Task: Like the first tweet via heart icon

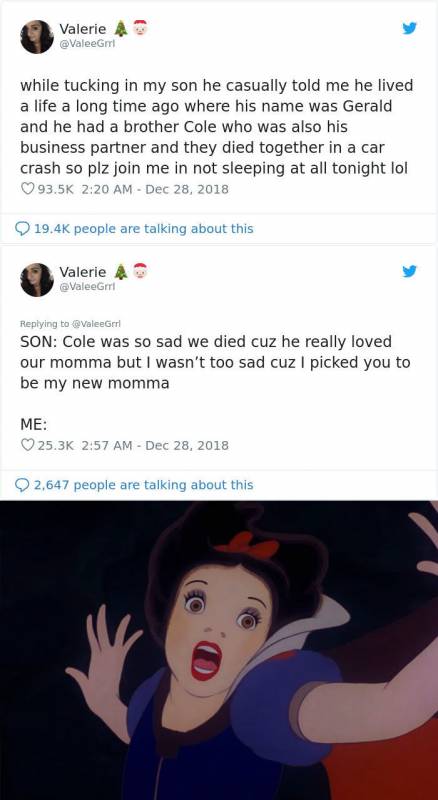Action: [27, 189]
